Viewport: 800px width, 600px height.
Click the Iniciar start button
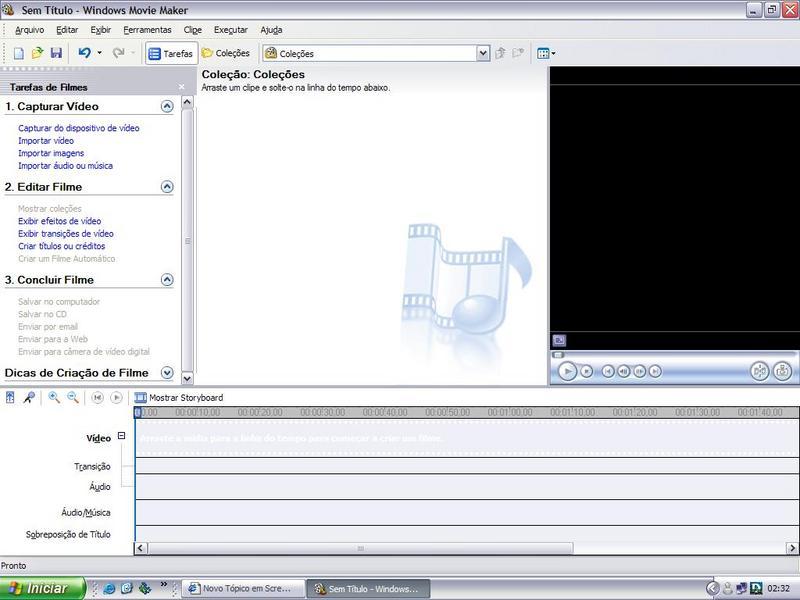(x=43, y=588)
